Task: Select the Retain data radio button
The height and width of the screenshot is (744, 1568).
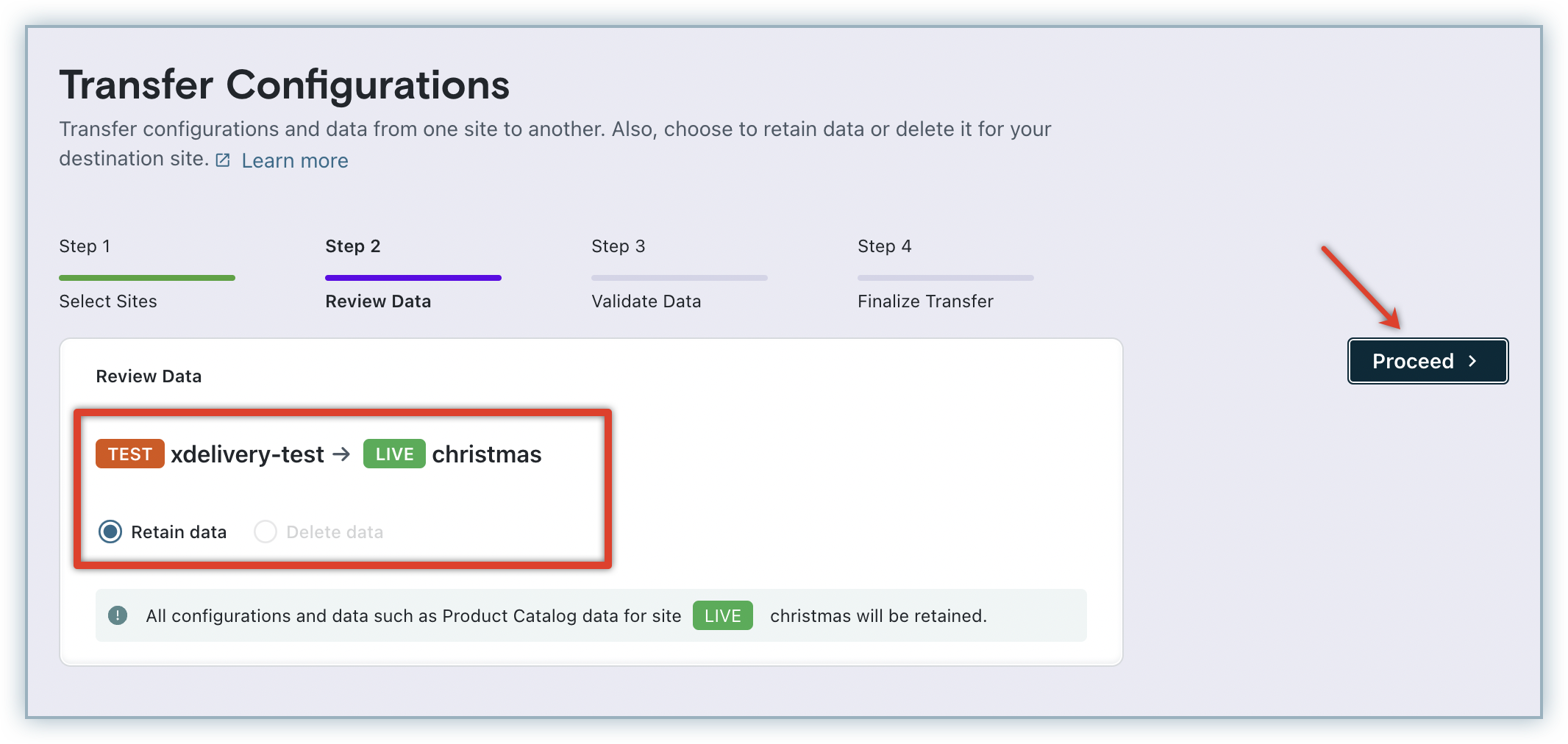Action: point(110,532)
